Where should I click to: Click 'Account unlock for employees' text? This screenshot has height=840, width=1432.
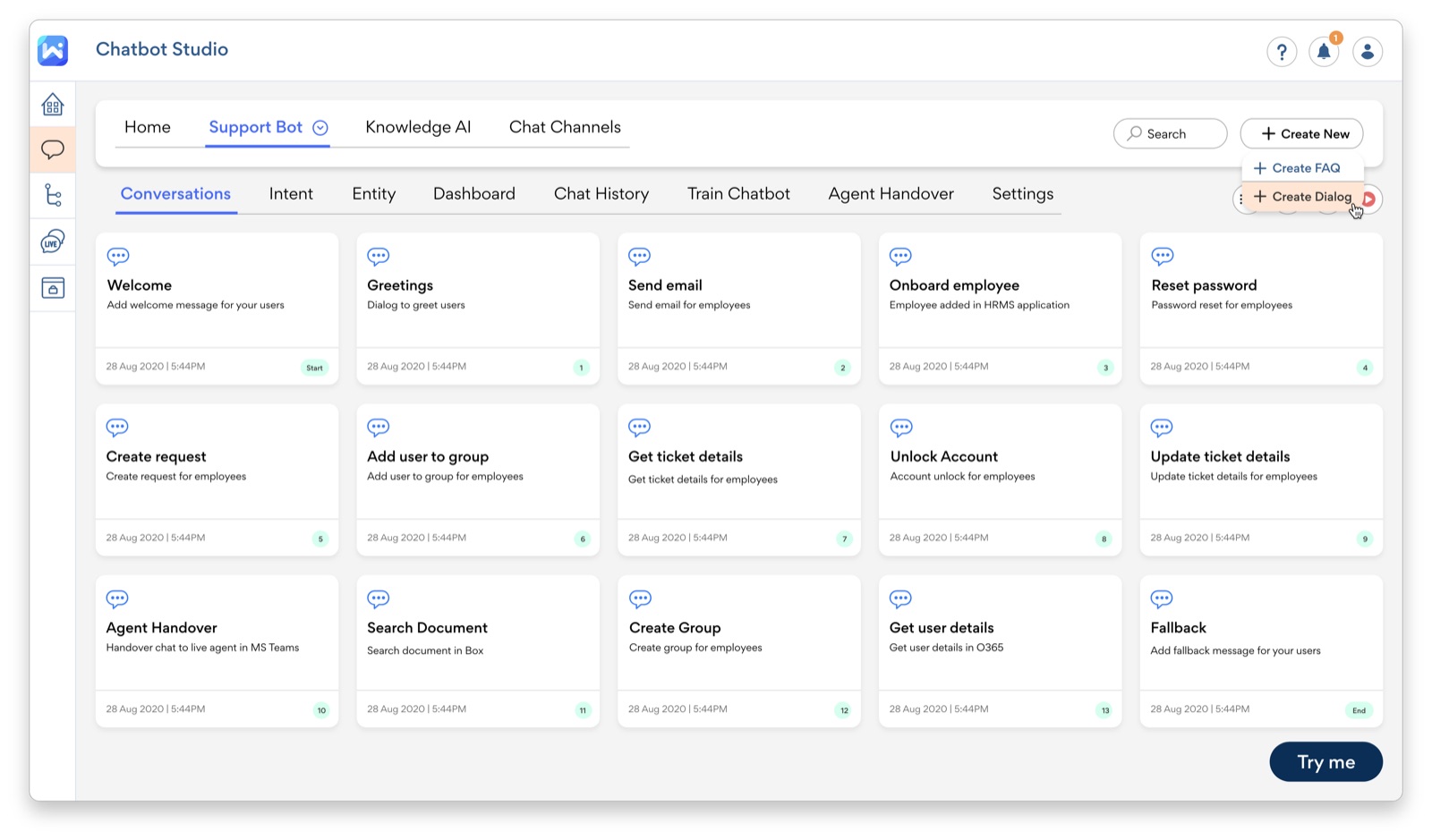[x=962, y=477]
